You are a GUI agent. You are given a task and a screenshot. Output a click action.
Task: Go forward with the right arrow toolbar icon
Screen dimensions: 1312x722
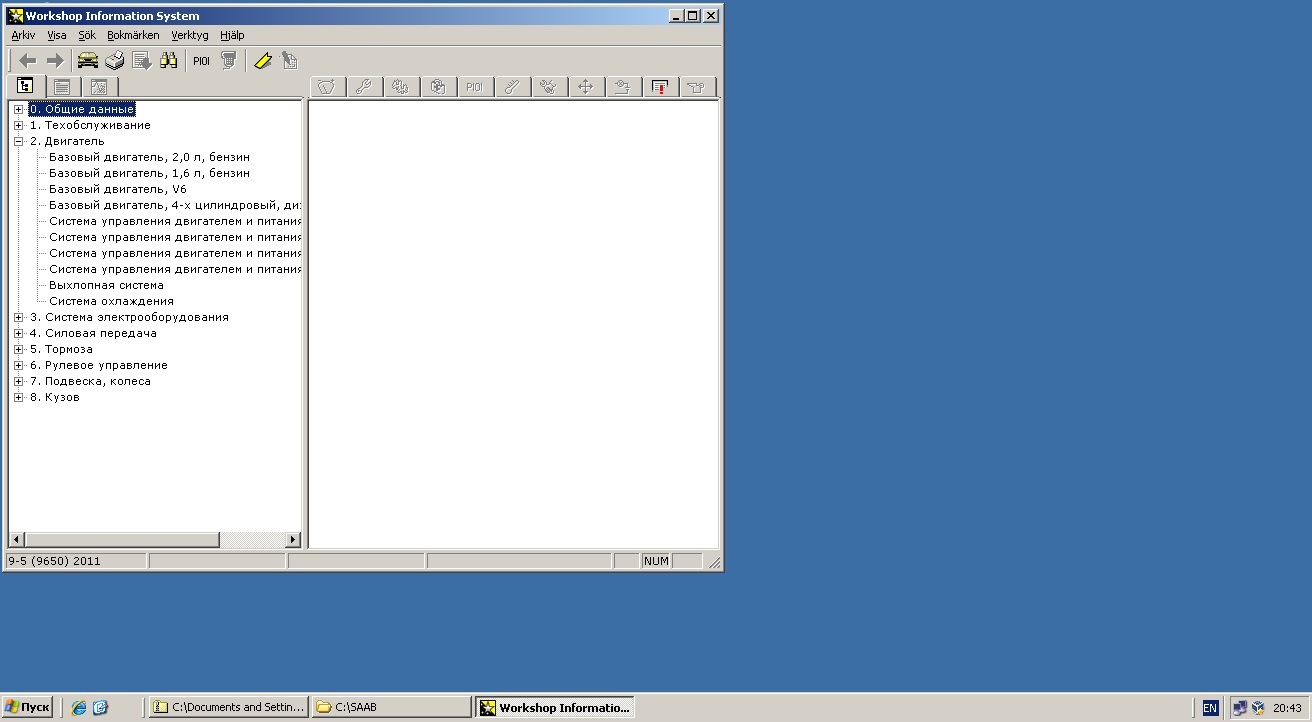click(55, 61)
